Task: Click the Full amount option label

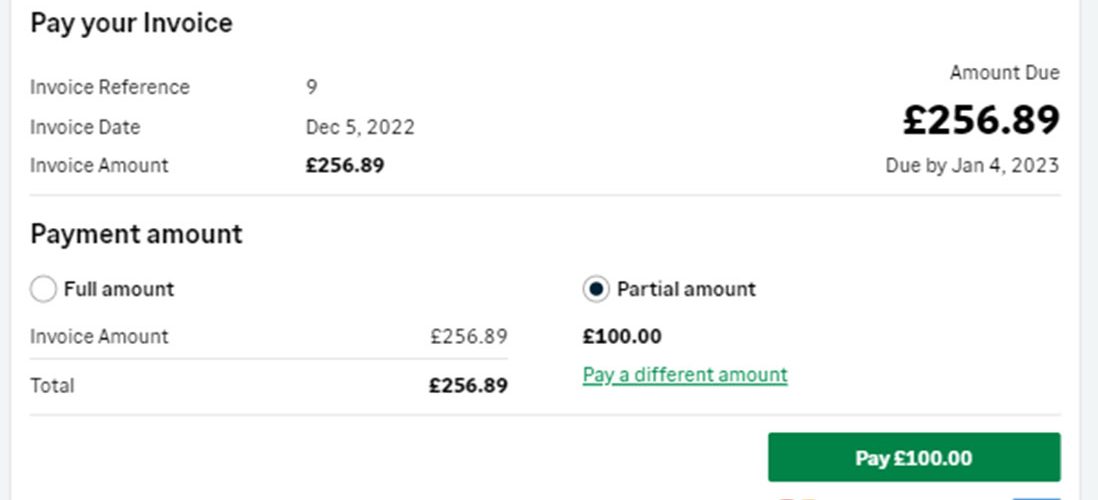Action: (119, 289)
